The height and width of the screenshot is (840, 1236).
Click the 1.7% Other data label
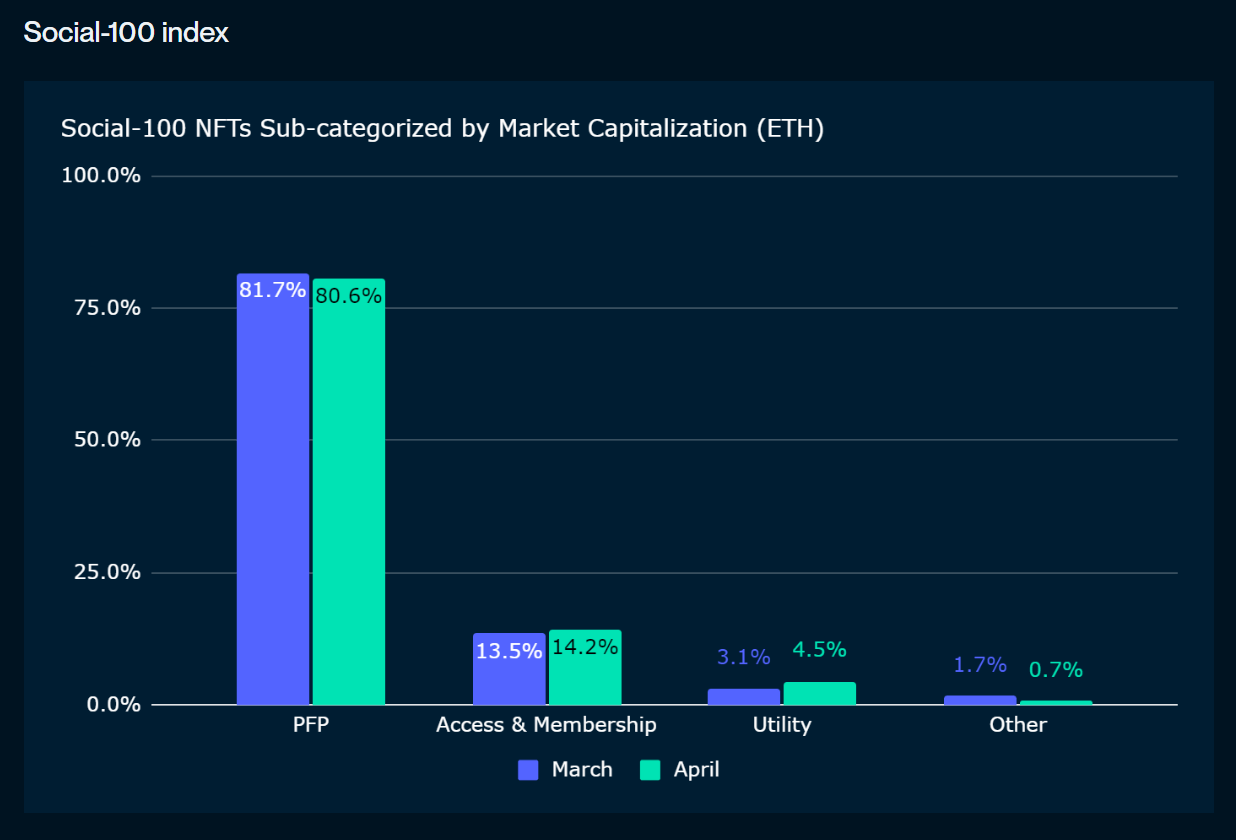click(980, 665)
